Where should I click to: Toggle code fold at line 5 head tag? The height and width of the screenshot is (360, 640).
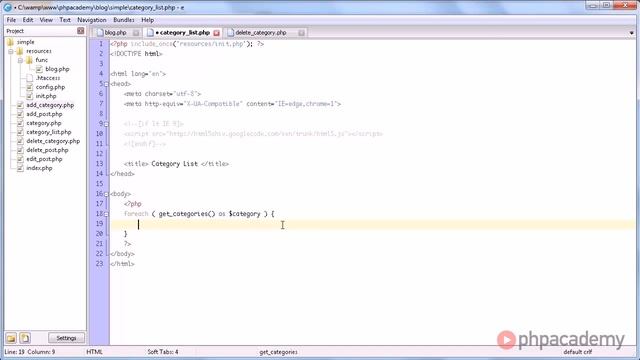coord(106,84)
